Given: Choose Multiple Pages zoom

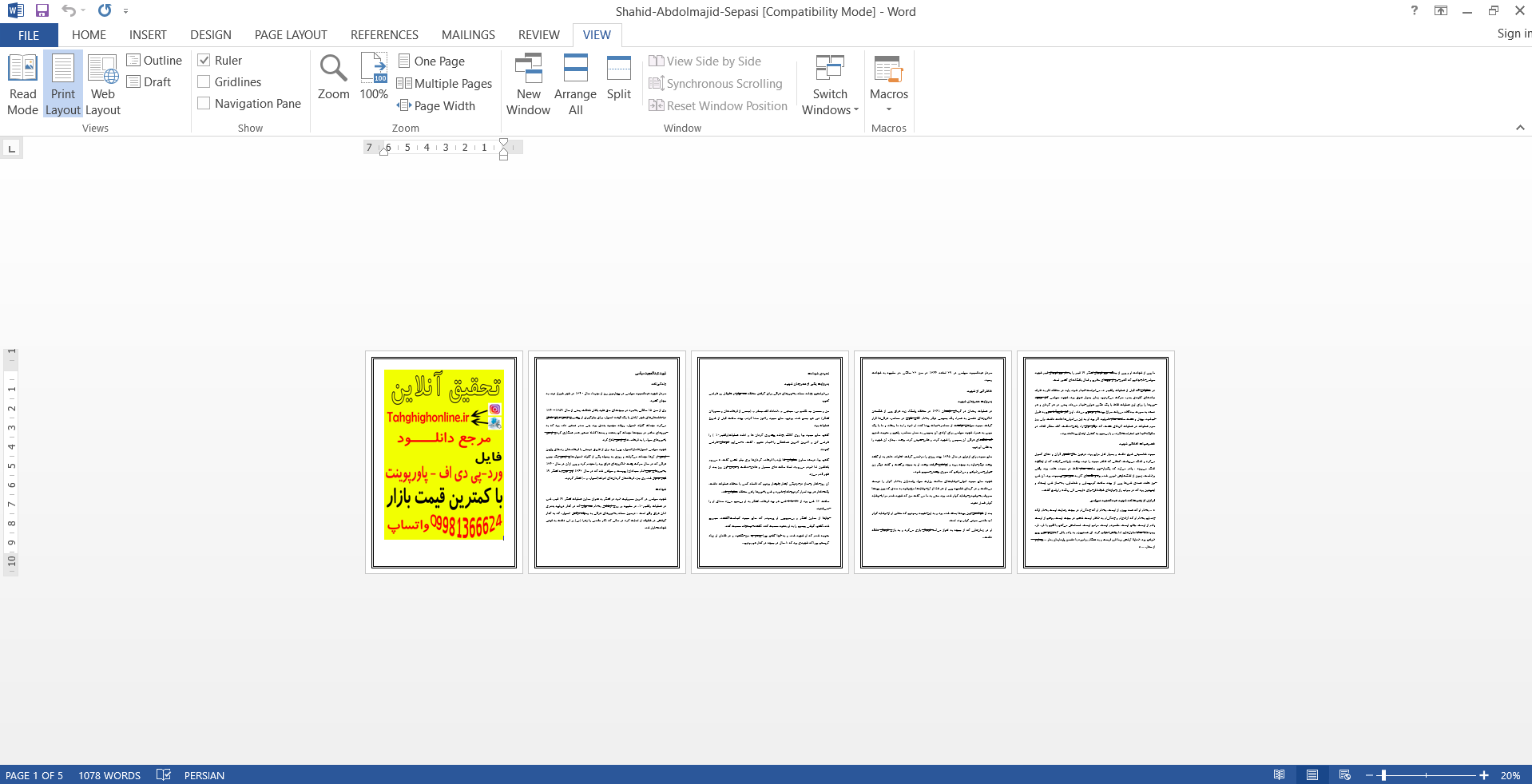Looking at the screenshot, I should click(x=445, y=84).
